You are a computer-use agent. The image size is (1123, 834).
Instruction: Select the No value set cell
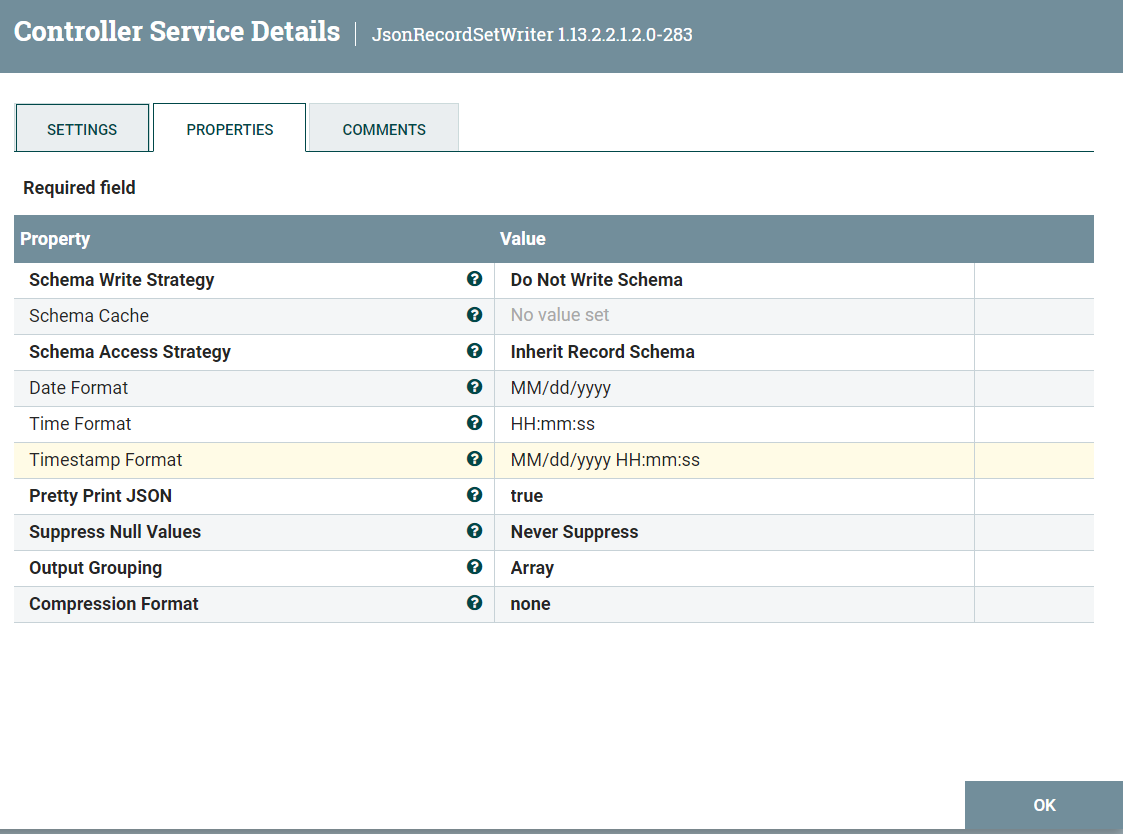[559, 316]
